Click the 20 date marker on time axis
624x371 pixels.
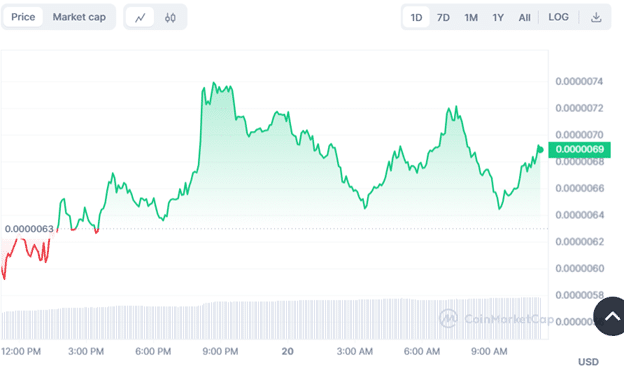pos(287,351)
